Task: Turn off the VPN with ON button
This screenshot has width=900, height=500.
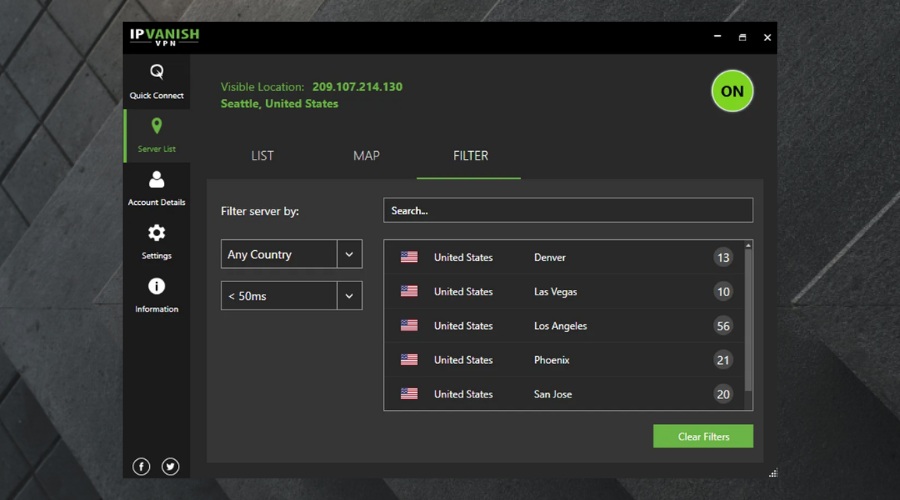Action: [732, 91]
